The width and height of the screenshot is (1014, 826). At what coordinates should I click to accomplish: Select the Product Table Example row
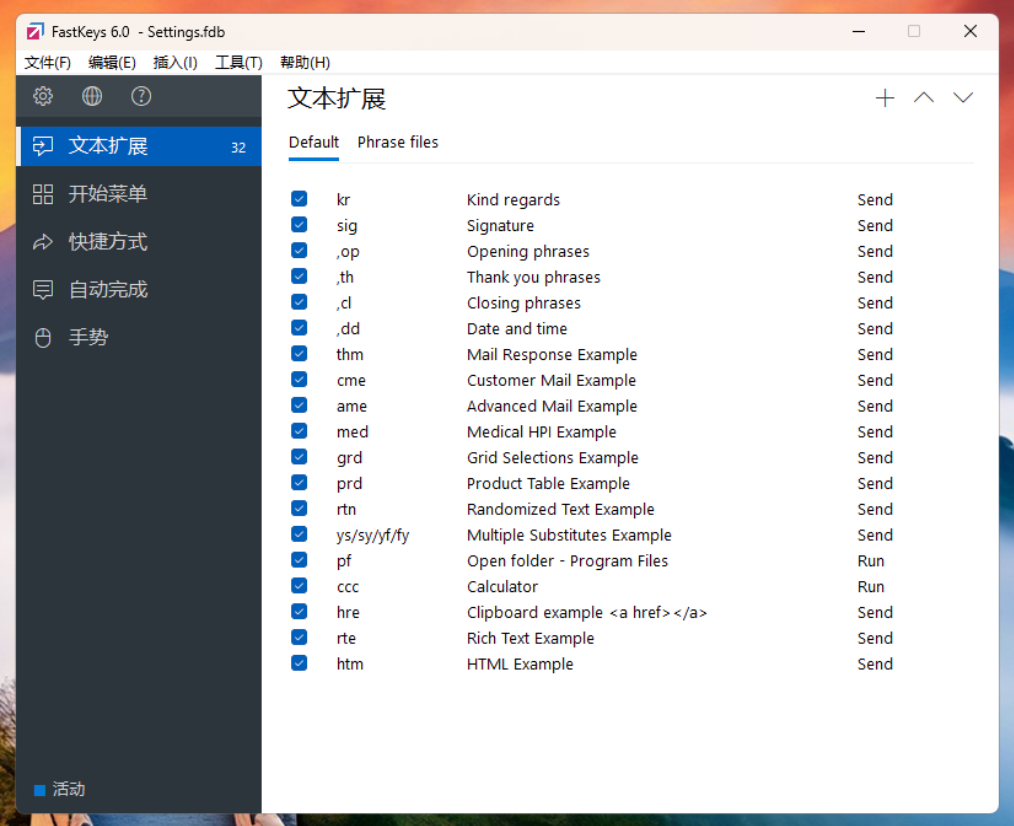(631, 484)
